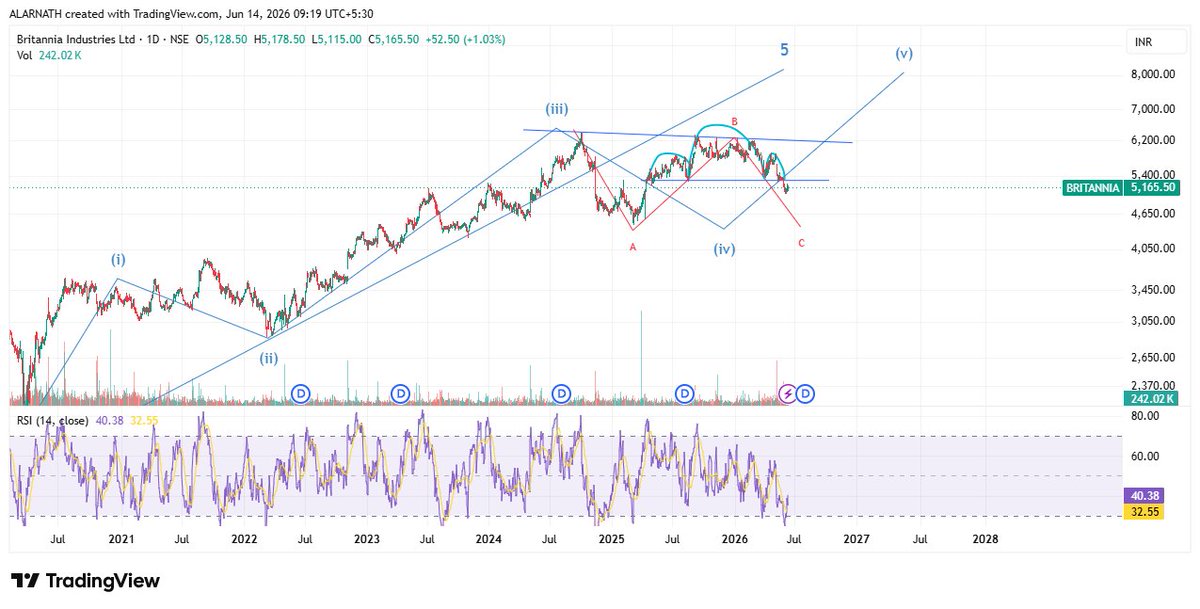Click the dividend D marker in 2023

click(401, 393)
